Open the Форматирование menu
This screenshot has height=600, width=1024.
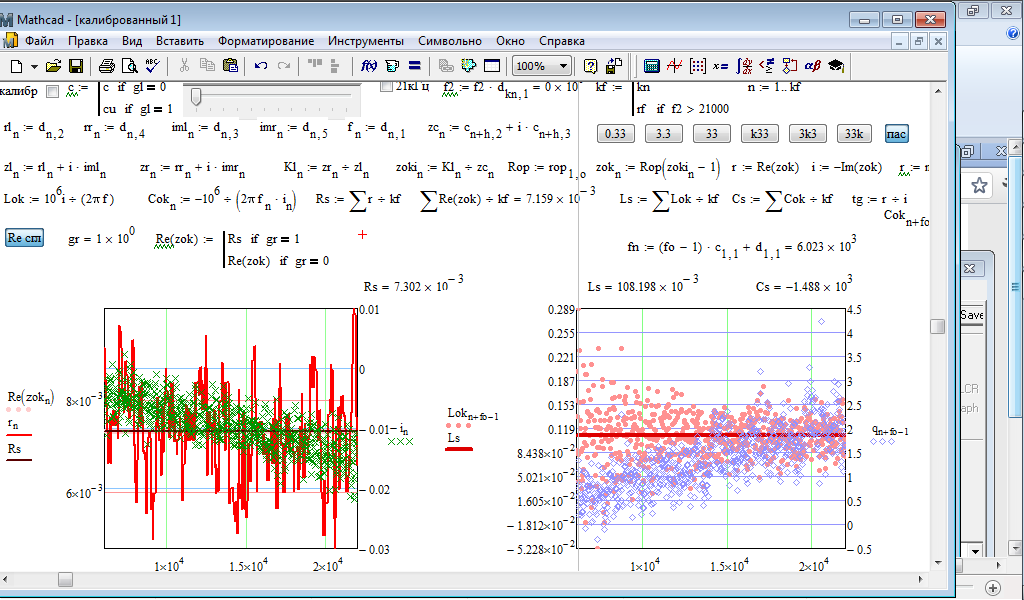(265, 41)
